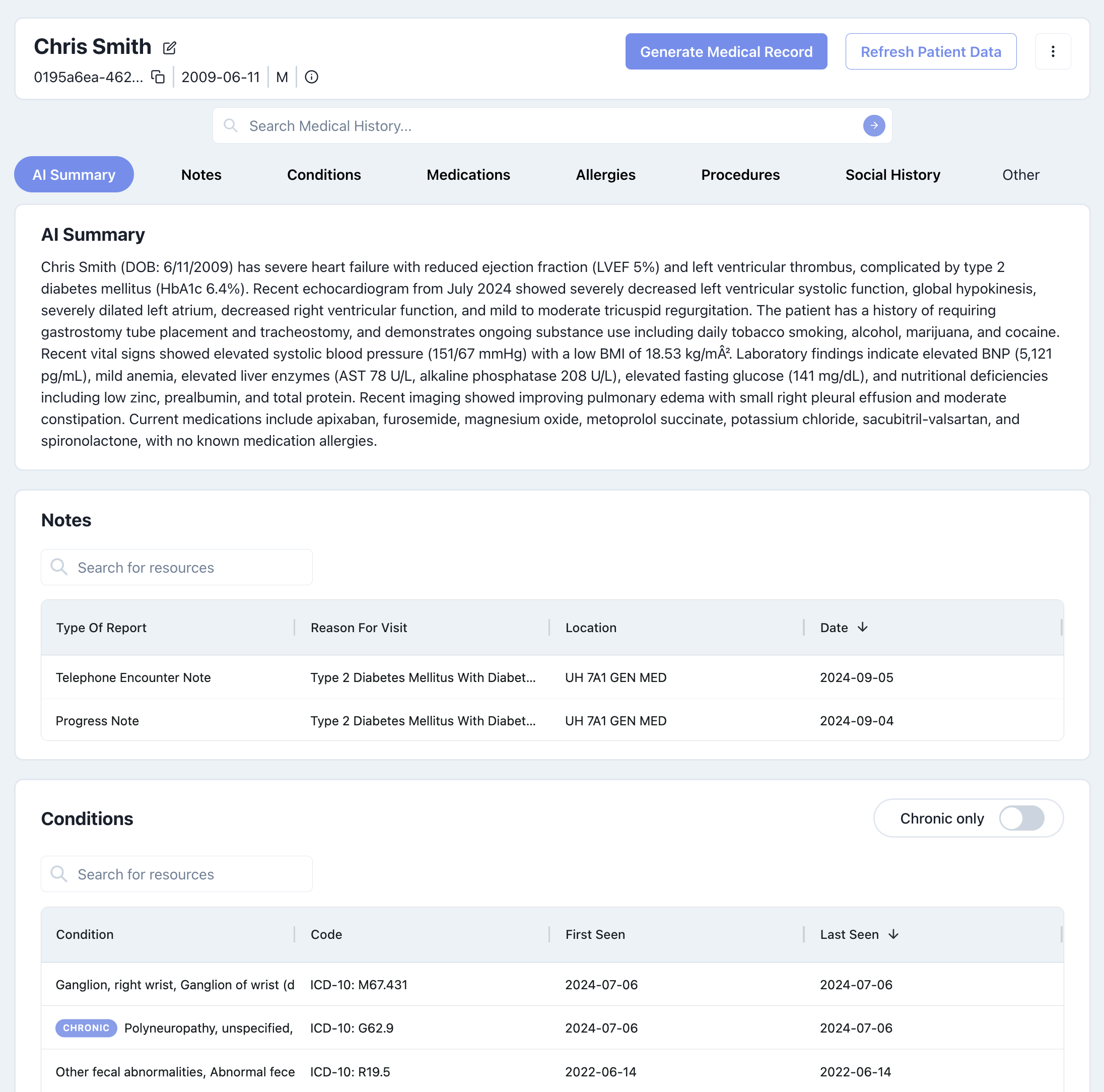Expand the Other tab options
Screen dimensions: 1104x1092
1020,174
